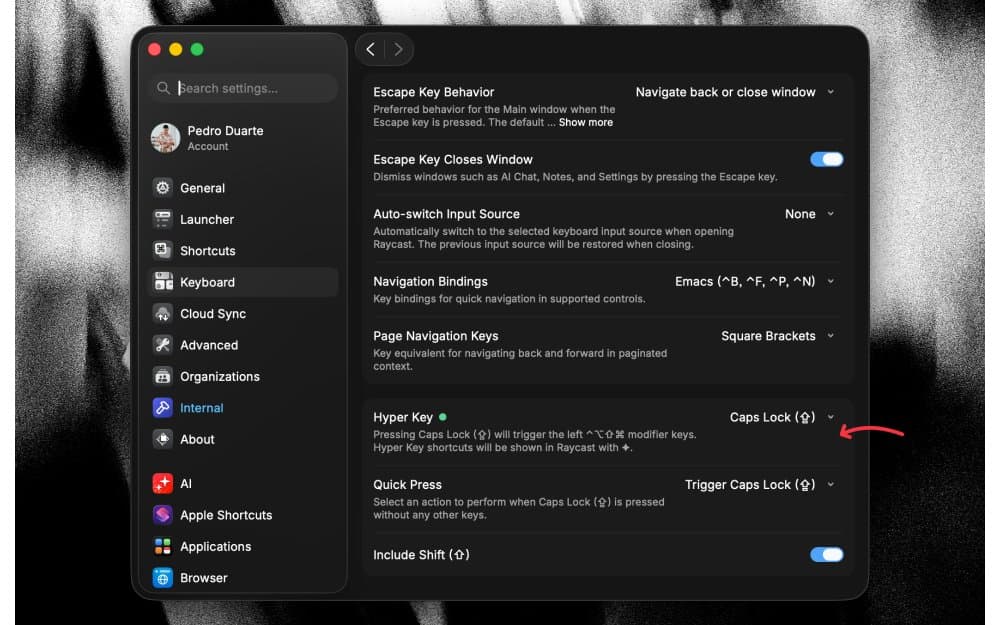This screenshot has width=1000, height=625.
Task: Disable the Include Shift toggle
Action: 827,554
